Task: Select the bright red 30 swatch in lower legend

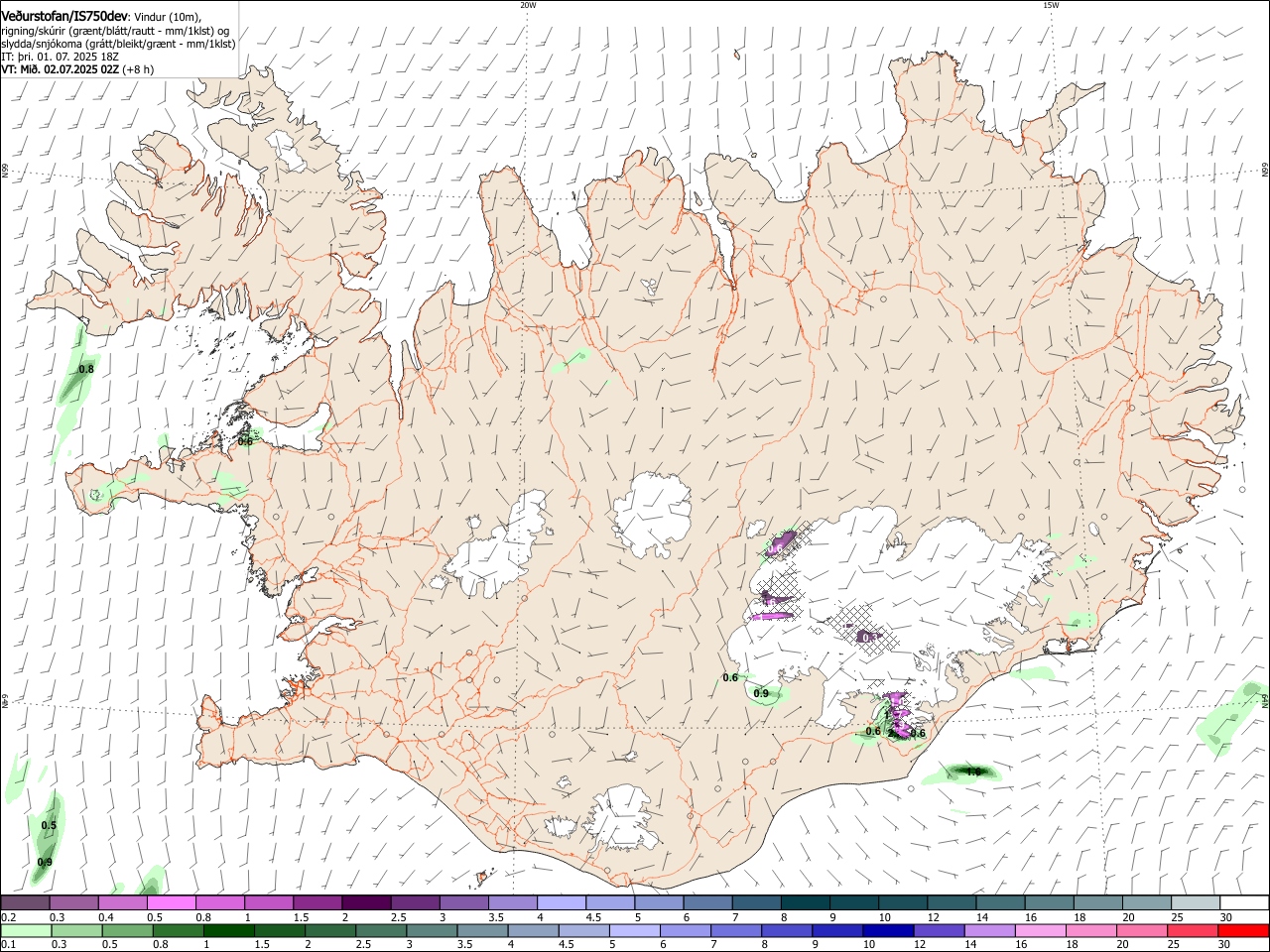Action: click(x=1242, y=930)
